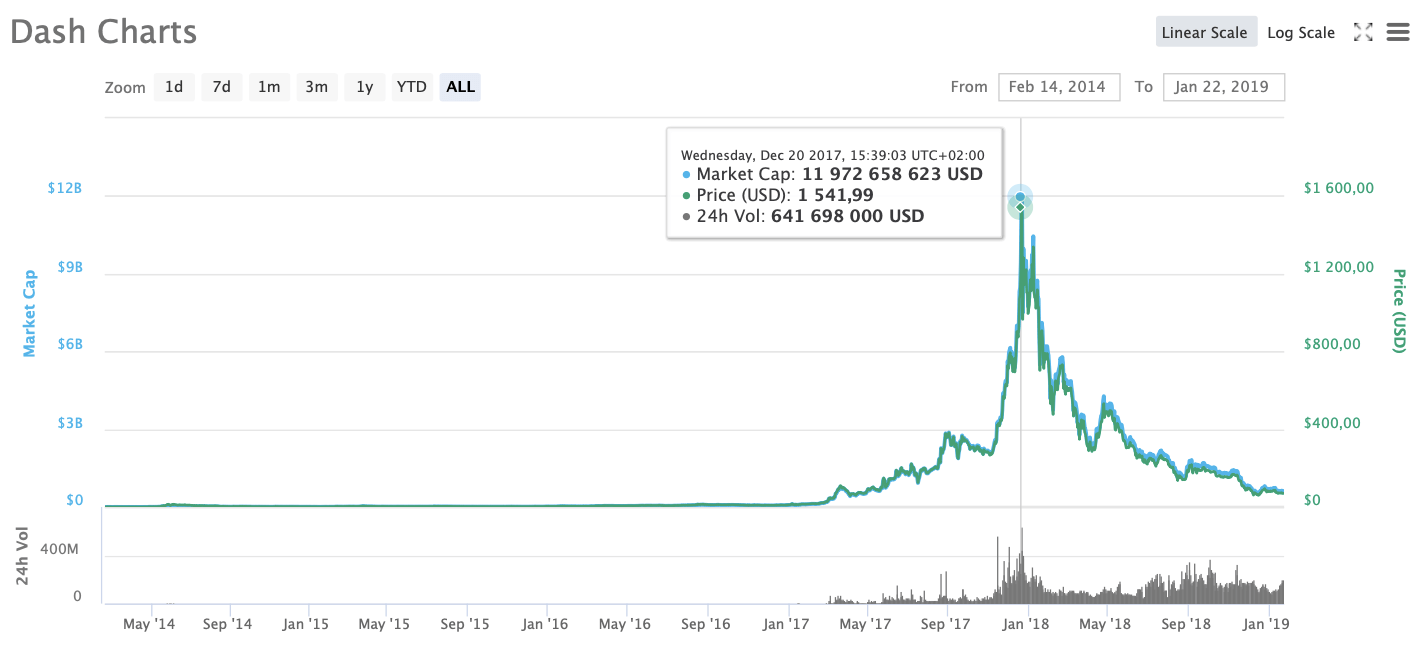Toggle fullscreen chart view icon
The image size is (1418, 647).
click(x=1362, y=32)
